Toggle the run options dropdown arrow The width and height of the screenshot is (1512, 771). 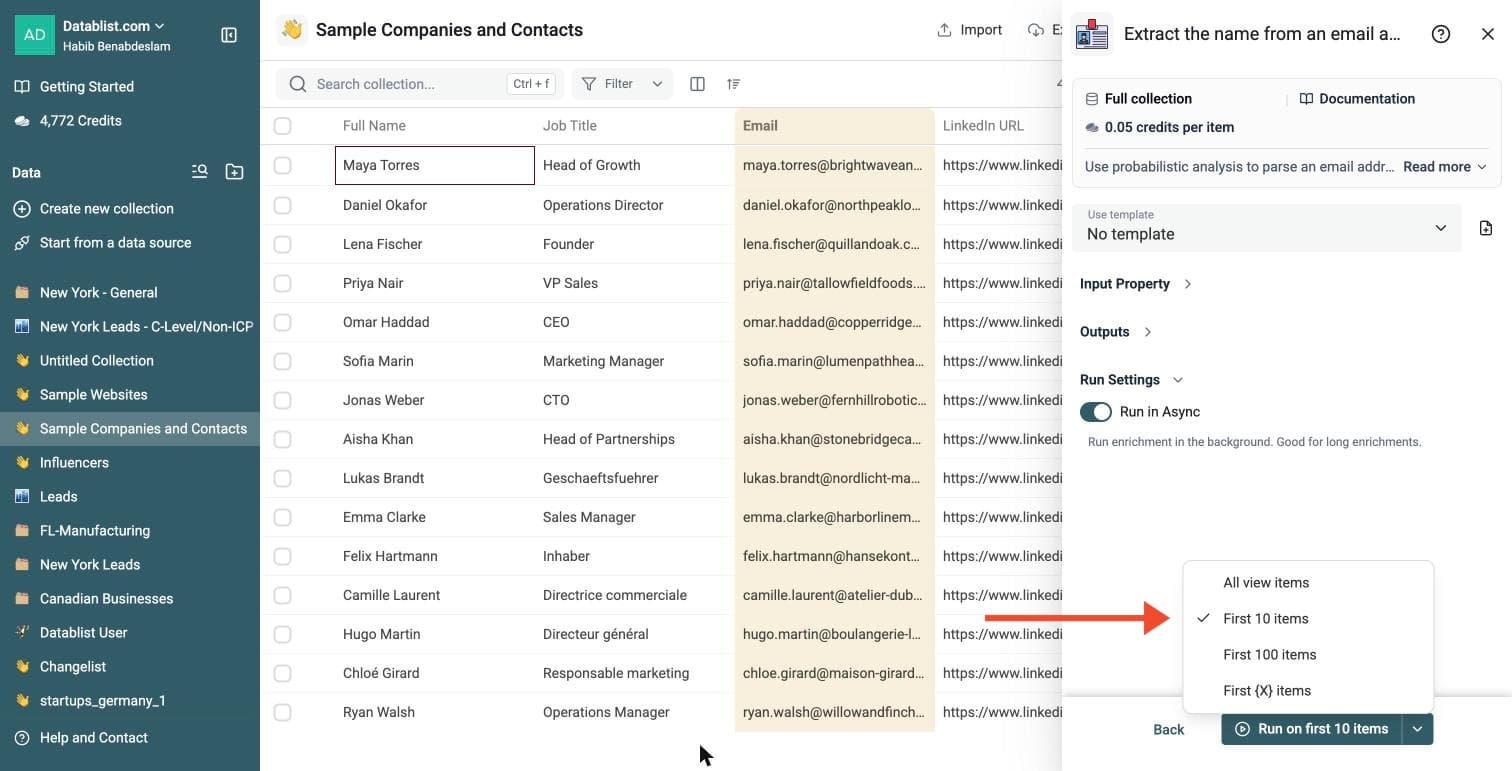(1418, 729)
